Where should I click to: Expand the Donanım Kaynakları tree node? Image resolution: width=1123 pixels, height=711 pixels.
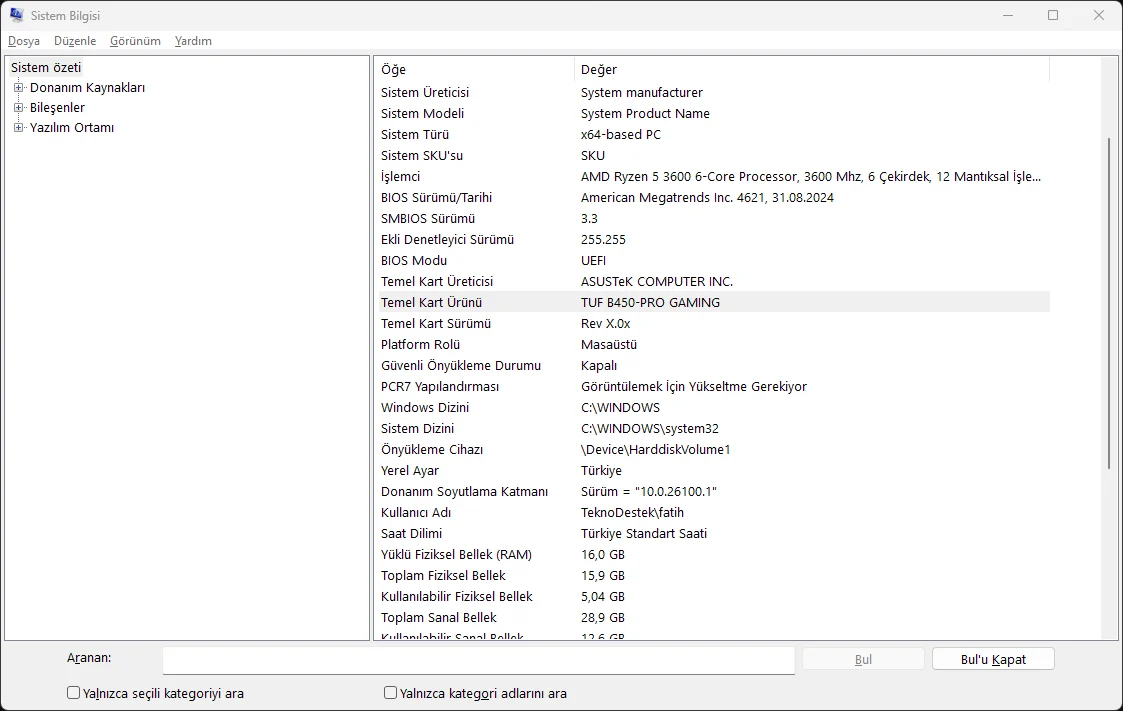coord(19,87)
